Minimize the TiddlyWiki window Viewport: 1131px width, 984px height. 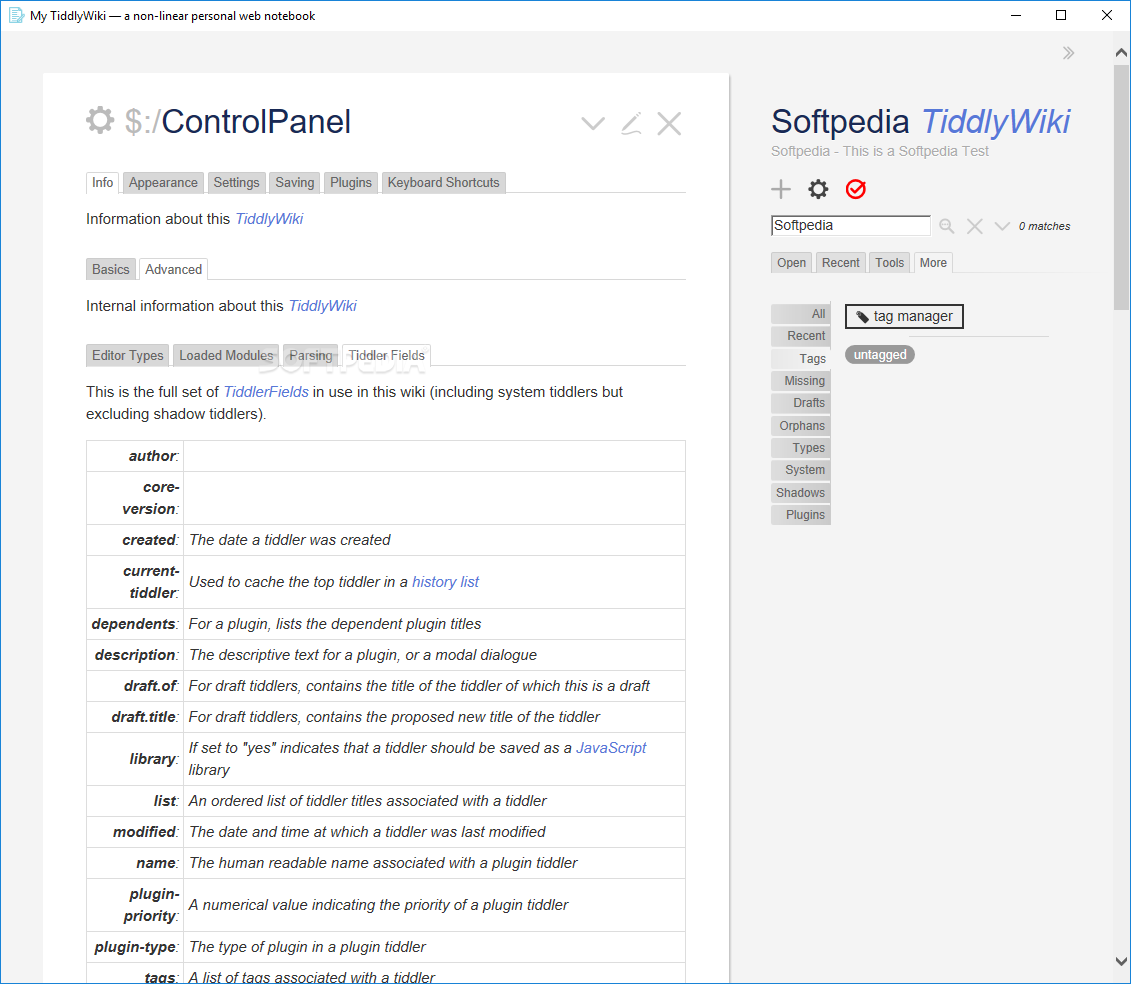coord(1016,15)
